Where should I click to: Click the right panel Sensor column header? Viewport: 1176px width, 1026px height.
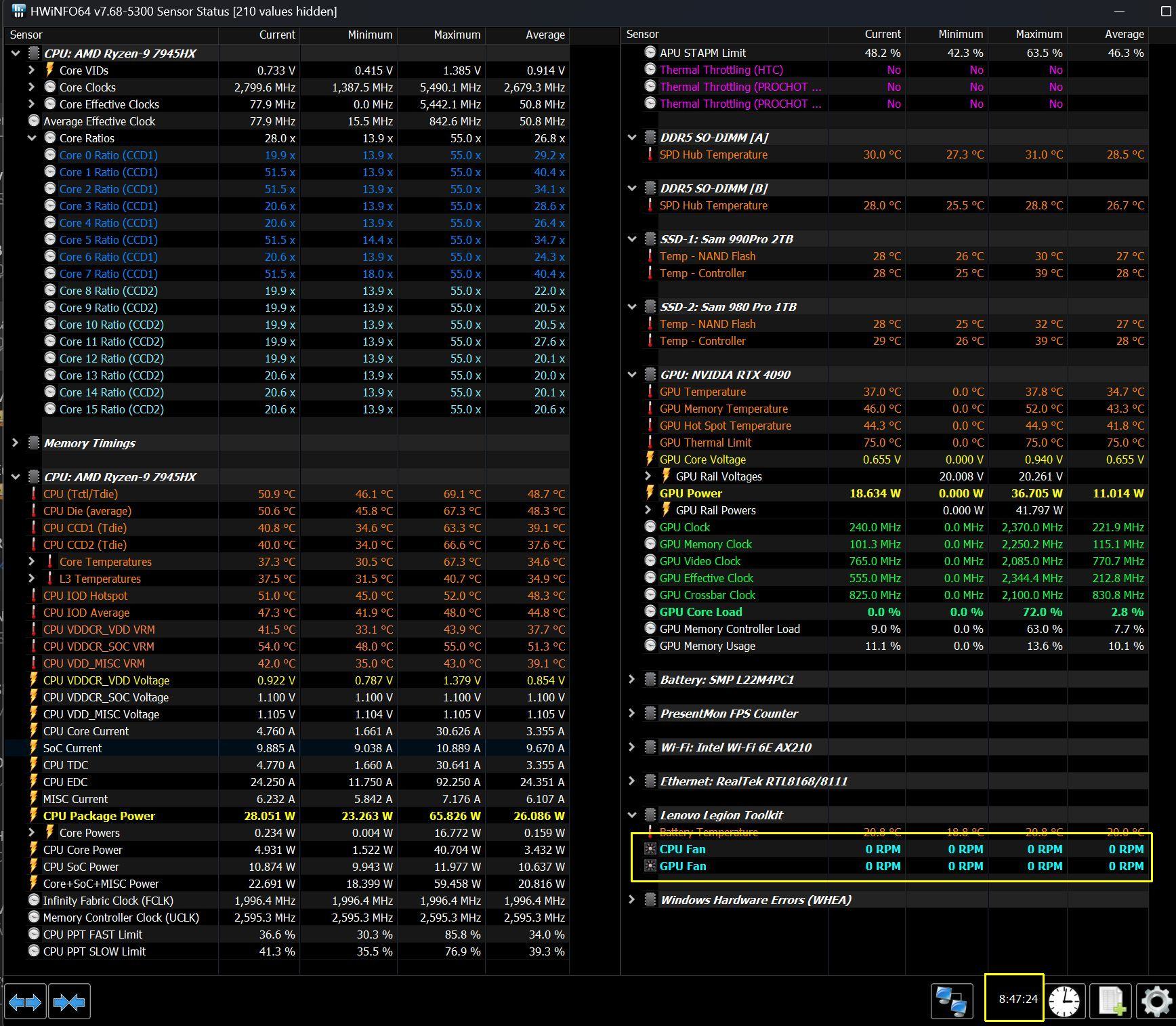tap(724, 35)
